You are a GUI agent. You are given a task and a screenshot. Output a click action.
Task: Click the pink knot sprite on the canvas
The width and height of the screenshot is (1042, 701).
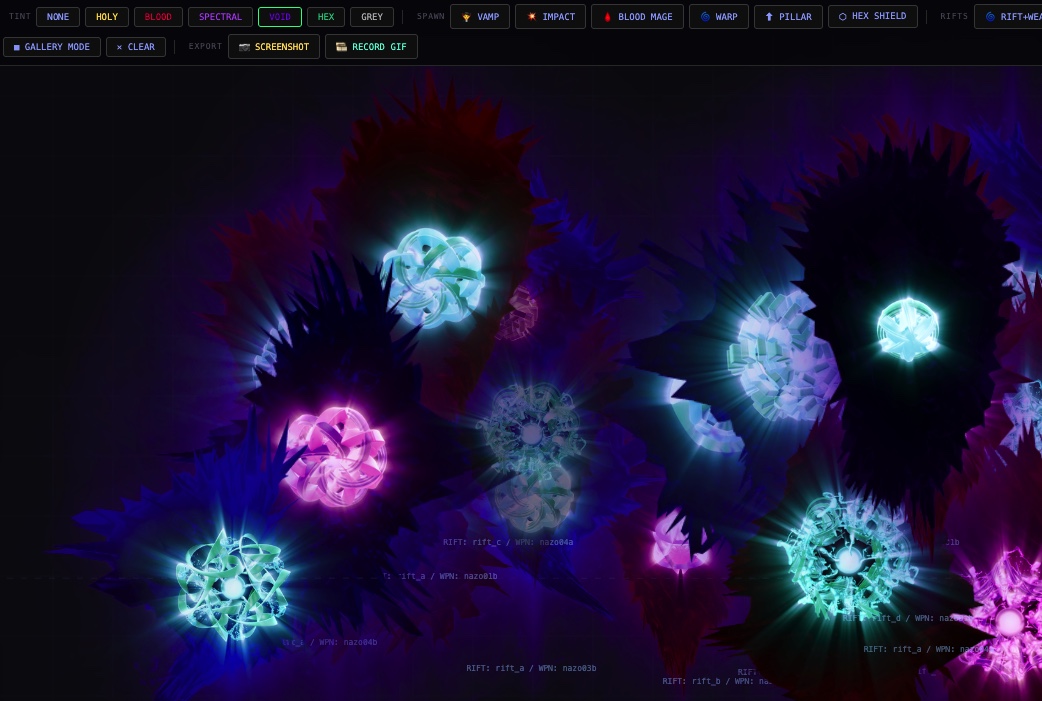[336, 456]
